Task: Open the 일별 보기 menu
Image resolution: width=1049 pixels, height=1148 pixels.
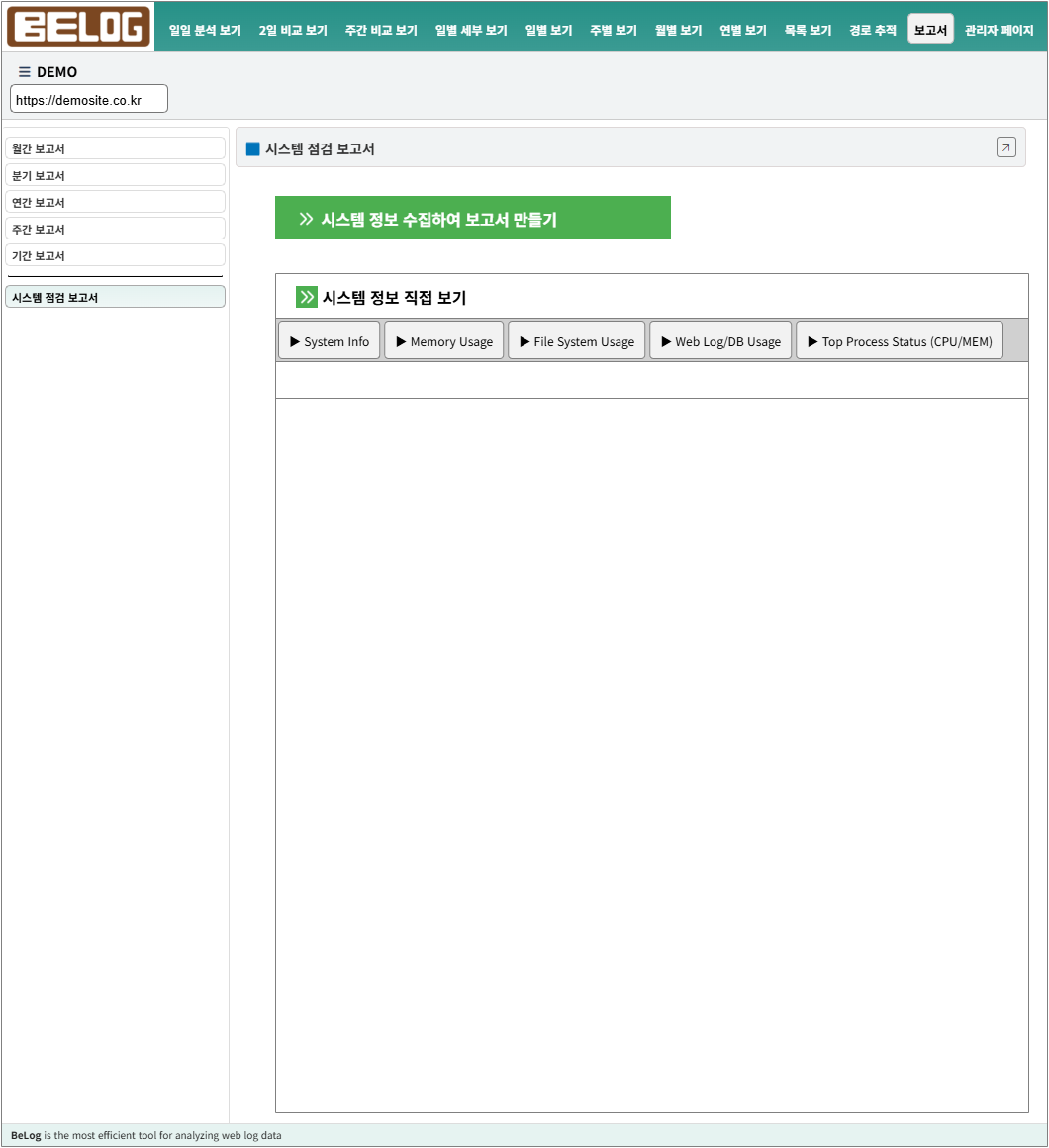Action: 548,30
